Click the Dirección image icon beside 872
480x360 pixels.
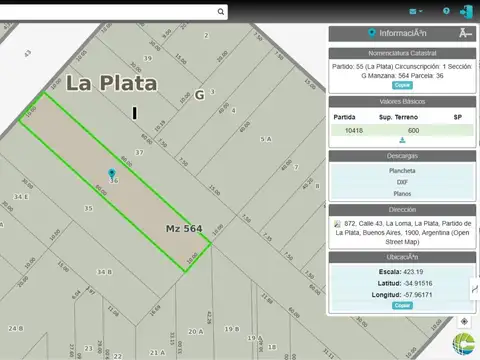(x=338, y=224)
